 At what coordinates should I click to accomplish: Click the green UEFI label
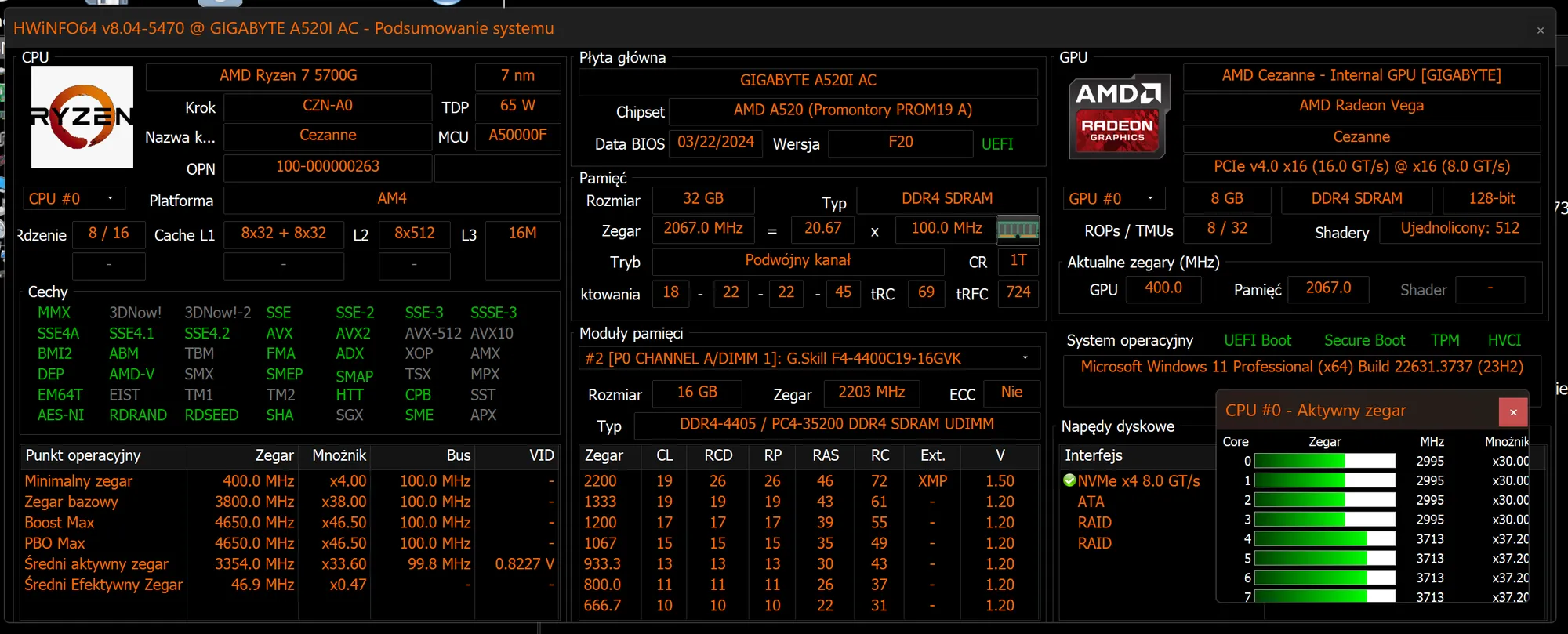tap(997, 144)
